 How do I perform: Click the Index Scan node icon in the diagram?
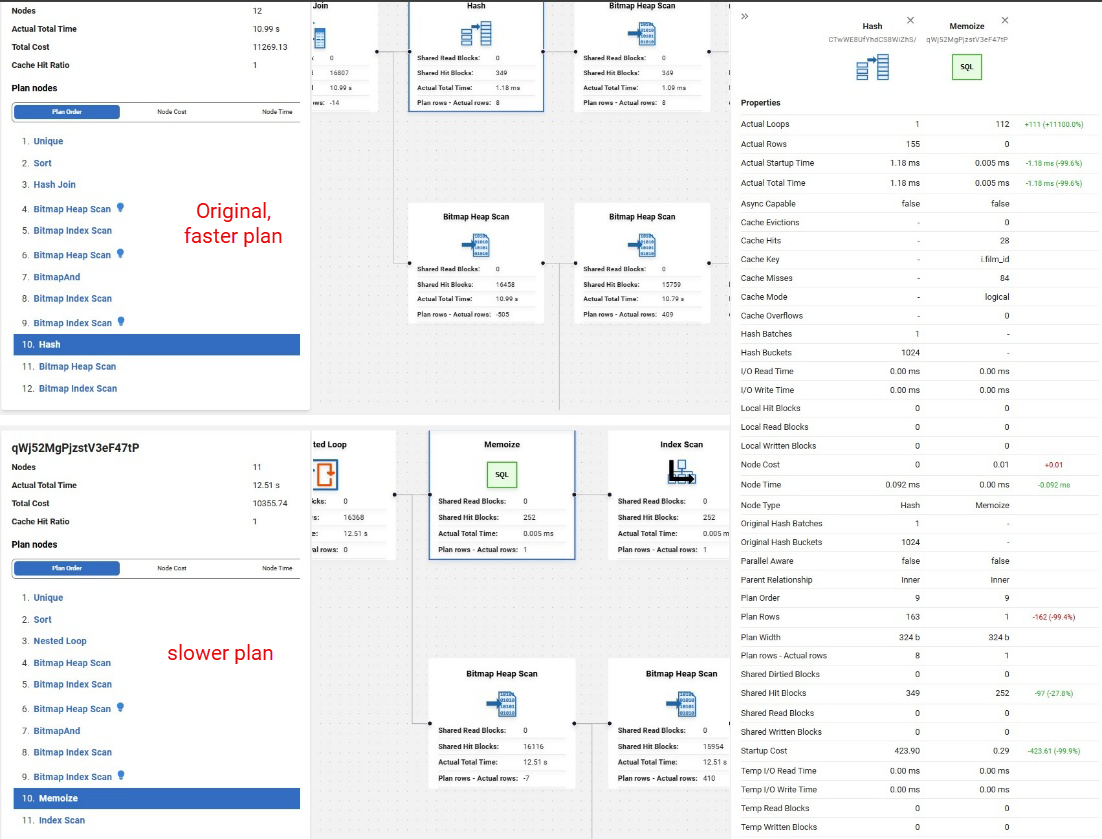[681, 473]
